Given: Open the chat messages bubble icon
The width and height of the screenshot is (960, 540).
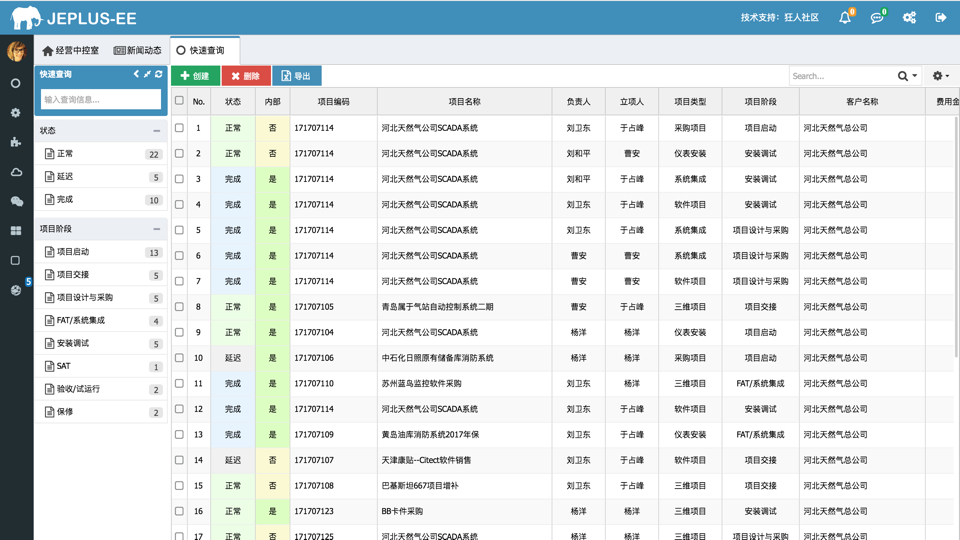Looking at the screenshot, I should (877, 18).
